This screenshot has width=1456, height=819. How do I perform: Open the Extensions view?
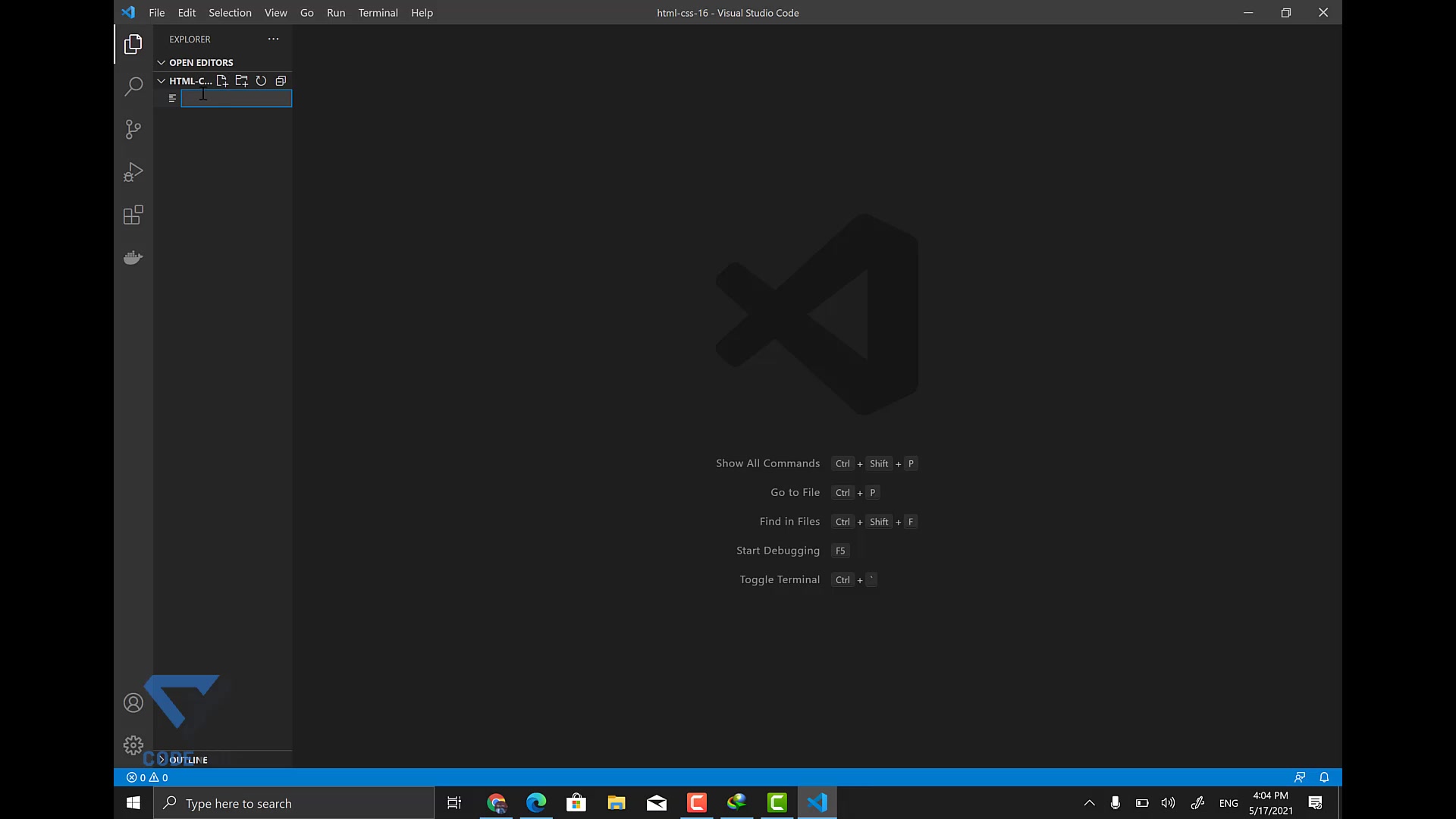[133, 215]
